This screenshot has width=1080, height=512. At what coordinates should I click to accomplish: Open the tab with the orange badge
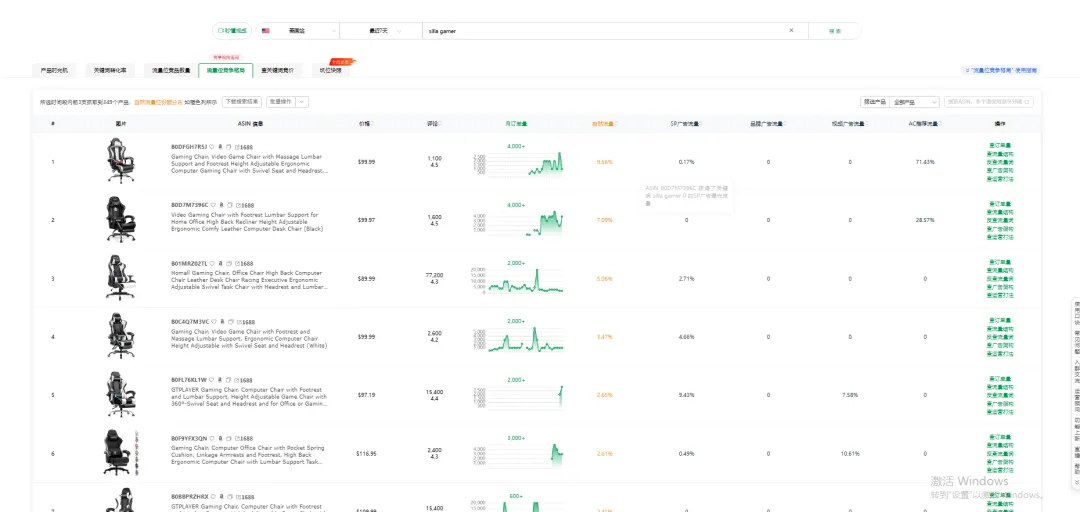click(331, 70)
